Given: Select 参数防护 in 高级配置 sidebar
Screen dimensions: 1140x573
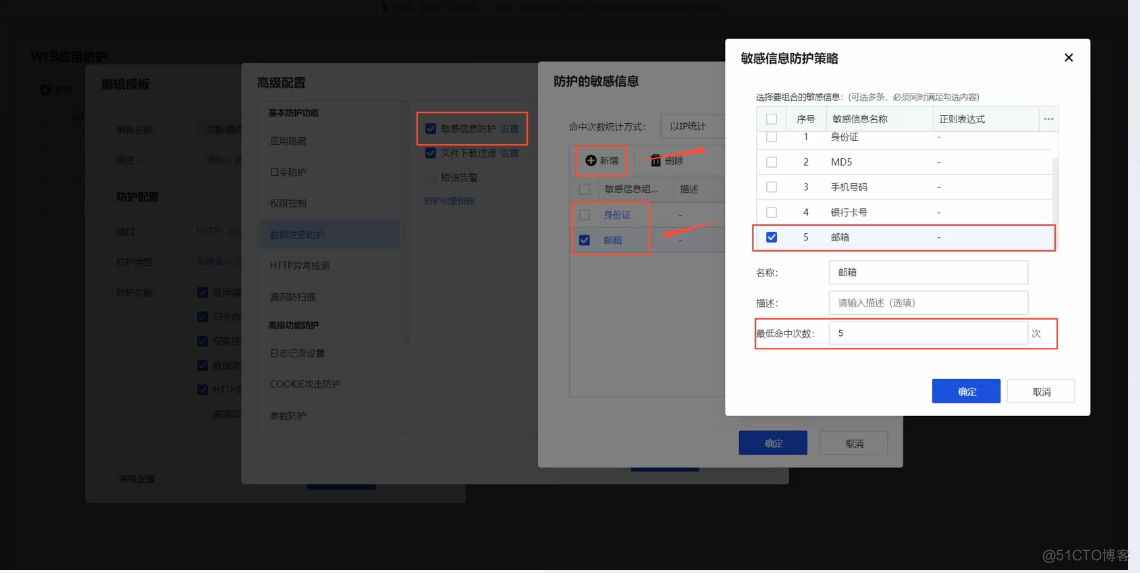Looking at the screenshot, I should tap(288, 415).
